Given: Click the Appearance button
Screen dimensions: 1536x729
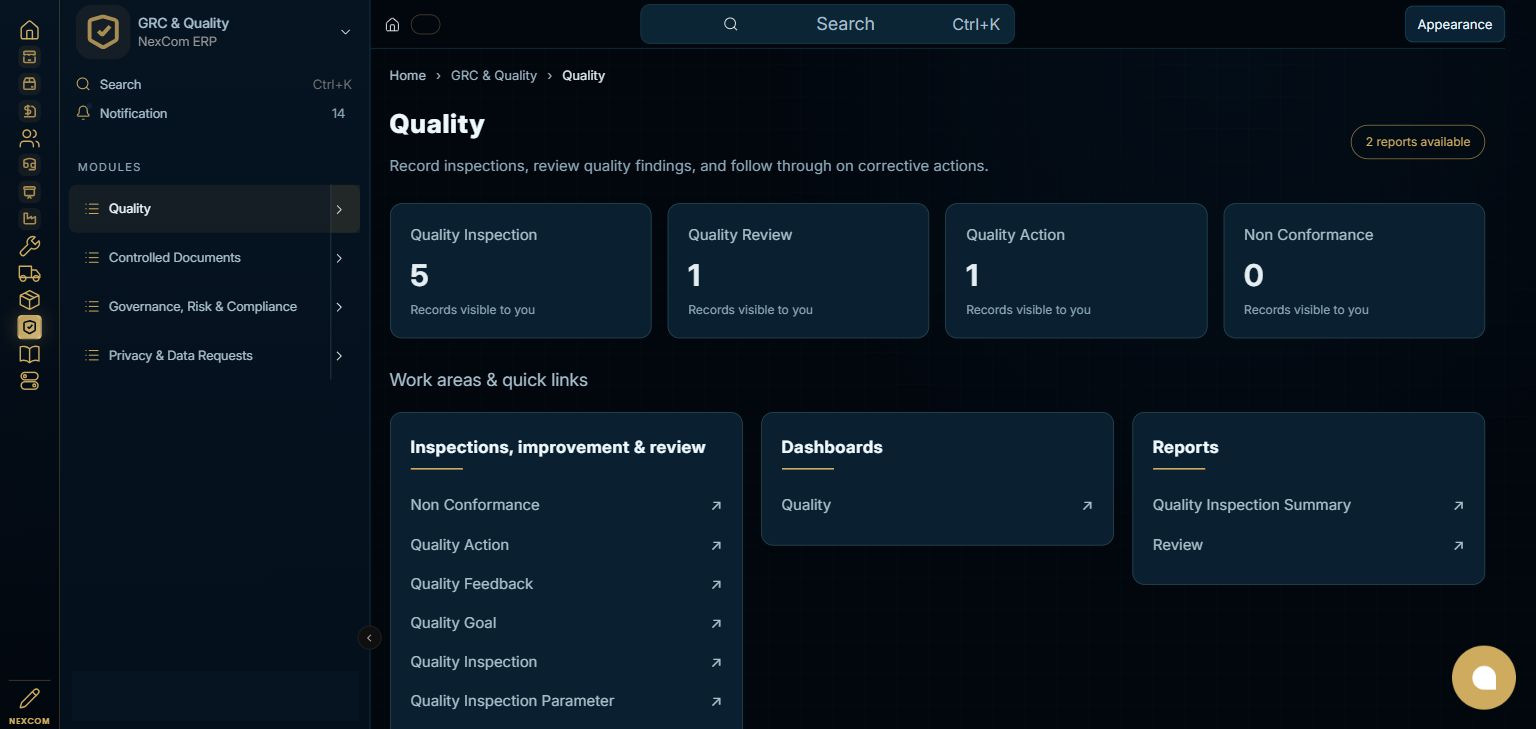Looking at the screenshot, I should (x=1454, y=25).
